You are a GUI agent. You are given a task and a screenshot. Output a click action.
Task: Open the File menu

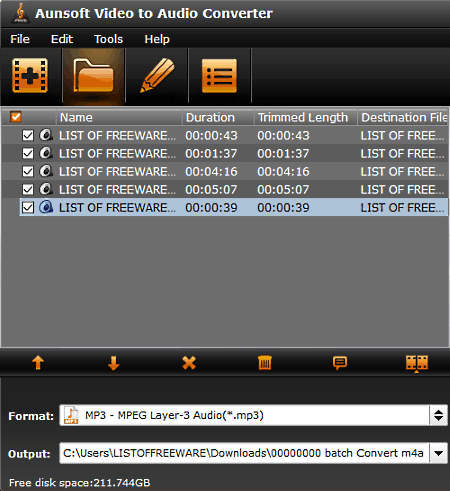(20, 39)
